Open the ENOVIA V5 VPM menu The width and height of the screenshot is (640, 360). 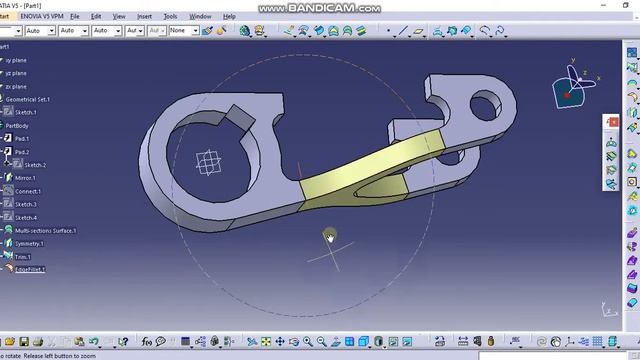coord(42,16)
